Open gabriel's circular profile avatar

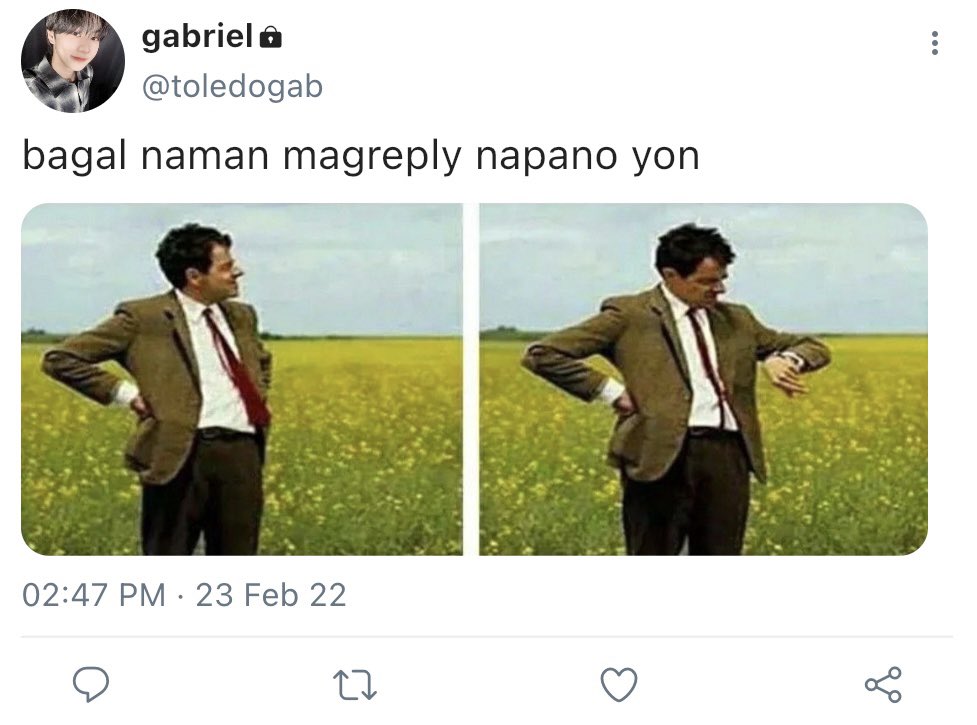[x=73, y=61]
